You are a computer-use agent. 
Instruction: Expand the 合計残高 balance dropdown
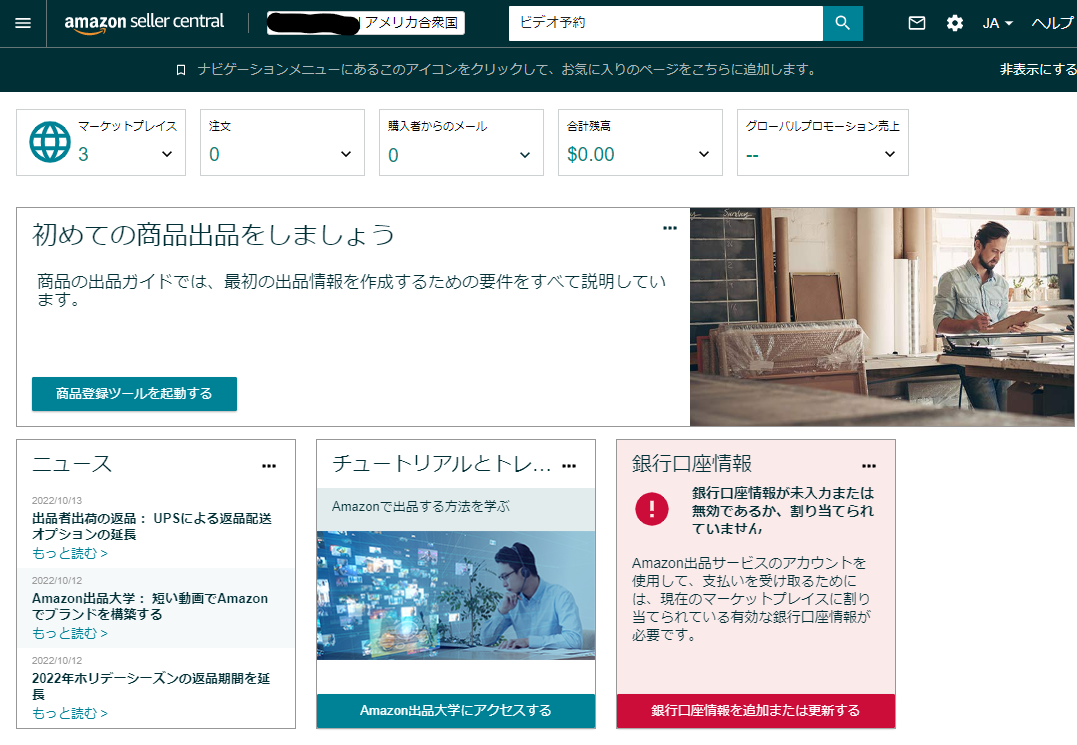pos(704,154)
